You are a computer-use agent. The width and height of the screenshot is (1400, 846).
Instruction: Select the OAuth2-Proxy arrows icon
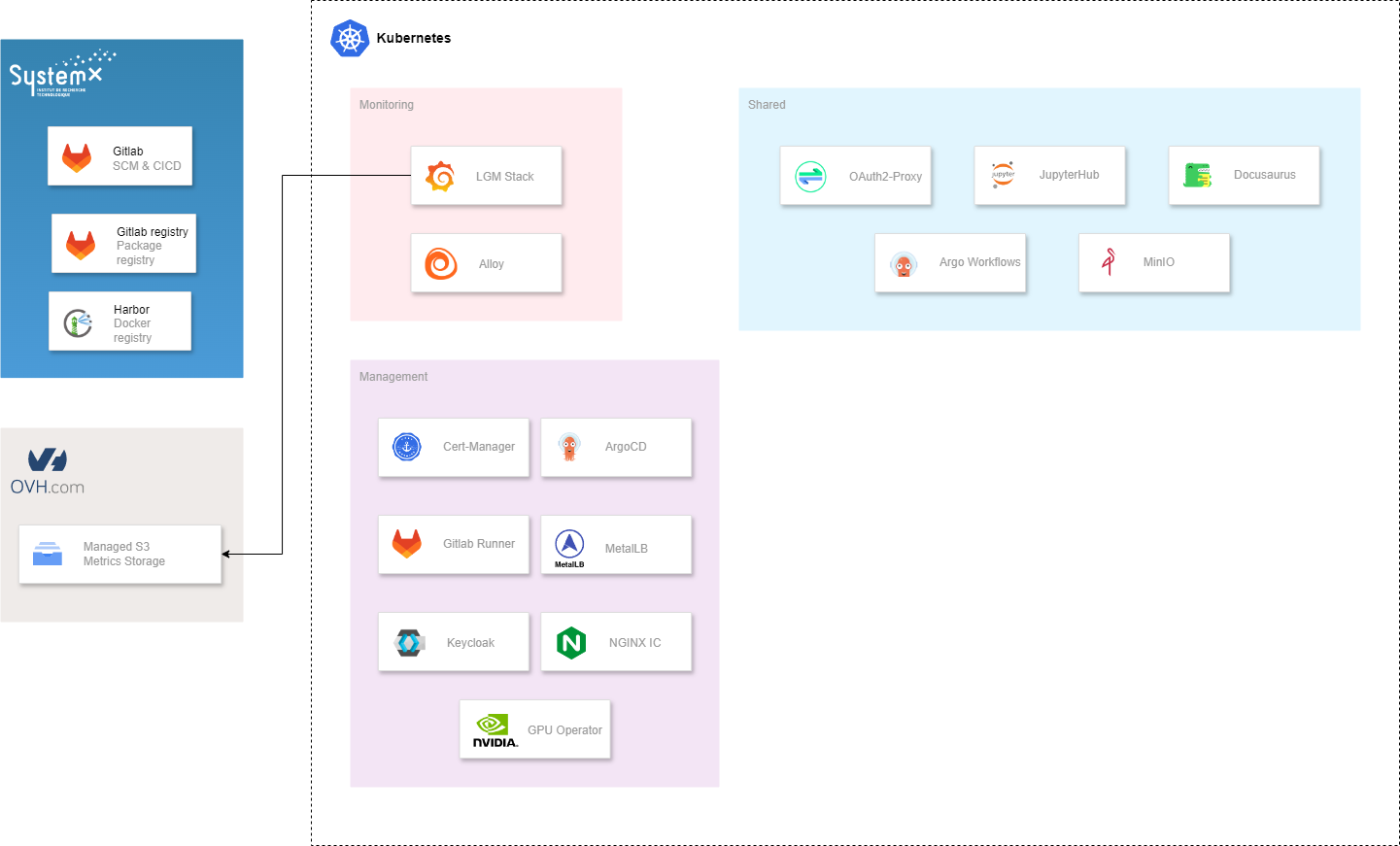click(810, 177)
